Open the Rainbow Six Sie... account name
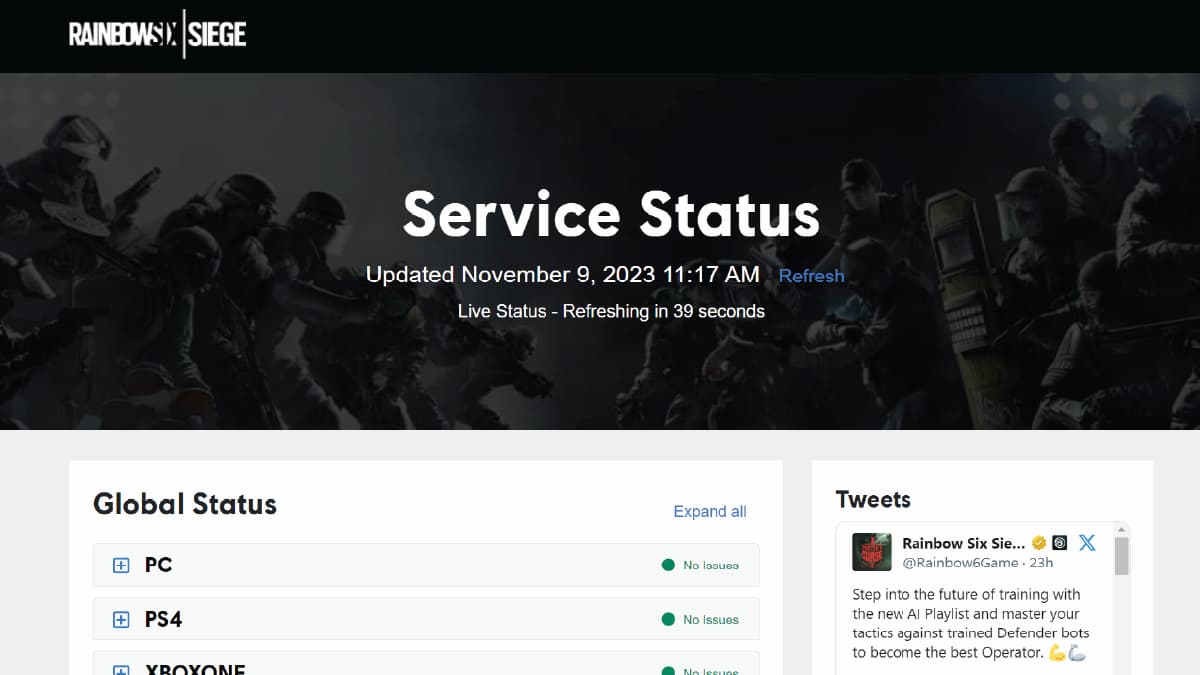The image size is (1200, 675). [963, 543]
